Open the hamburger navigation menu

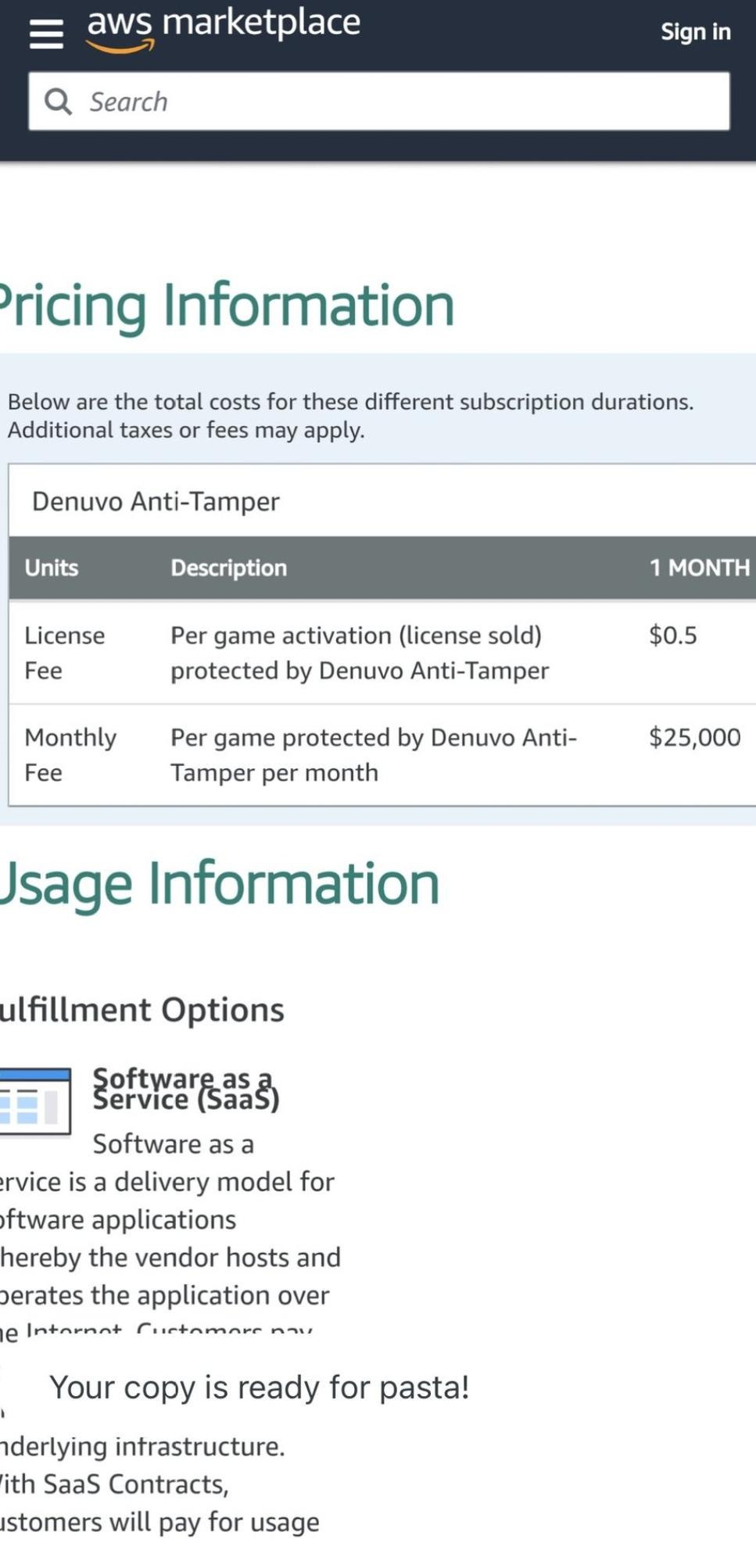(x=46, y=34)
